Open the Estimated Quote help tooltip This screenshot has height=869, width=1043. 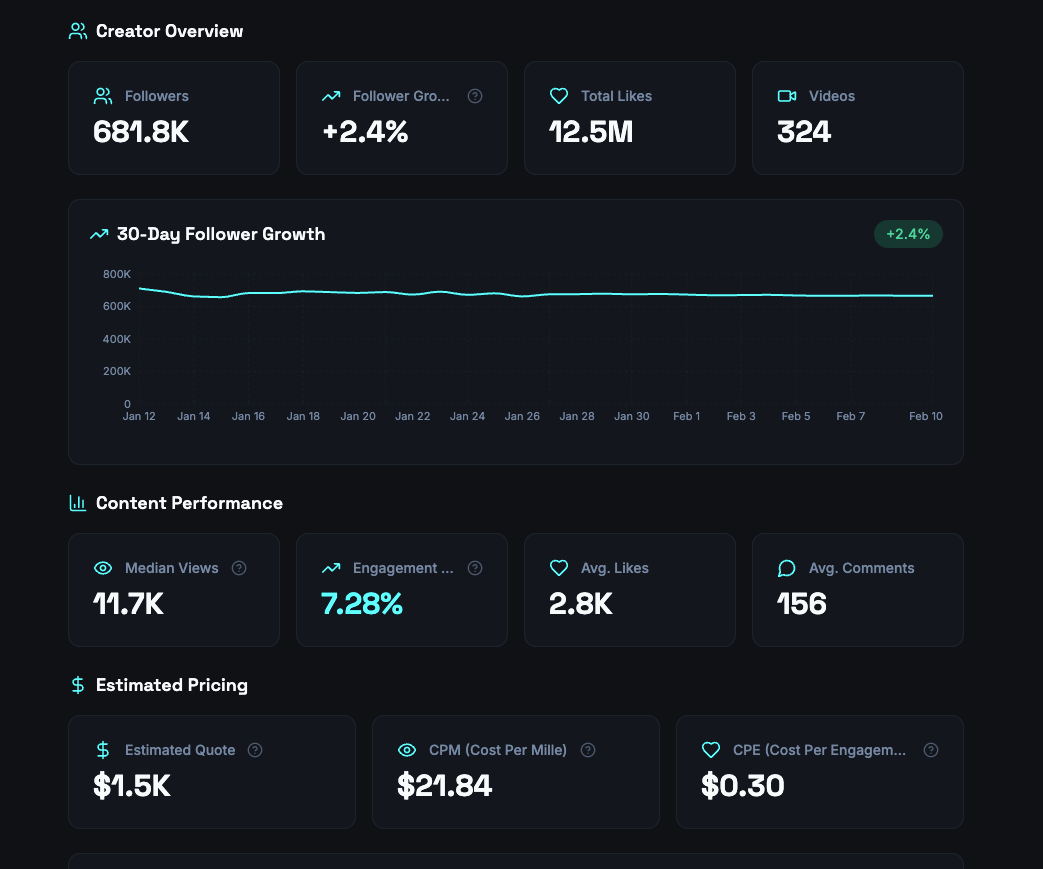[254, 749]
